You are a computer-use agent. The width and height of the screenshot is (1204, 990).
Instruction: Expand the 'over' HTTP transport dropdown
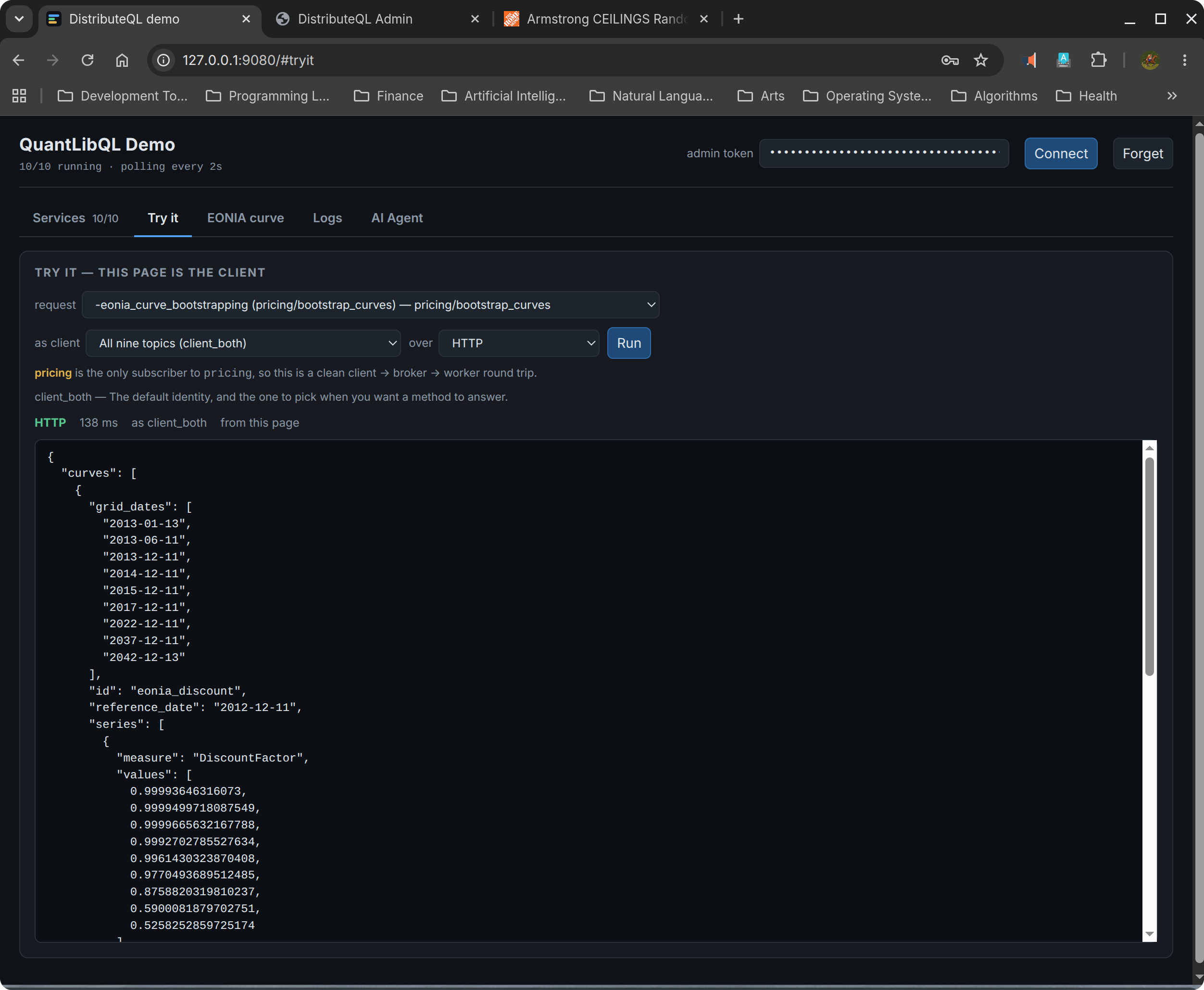point(519,343)
